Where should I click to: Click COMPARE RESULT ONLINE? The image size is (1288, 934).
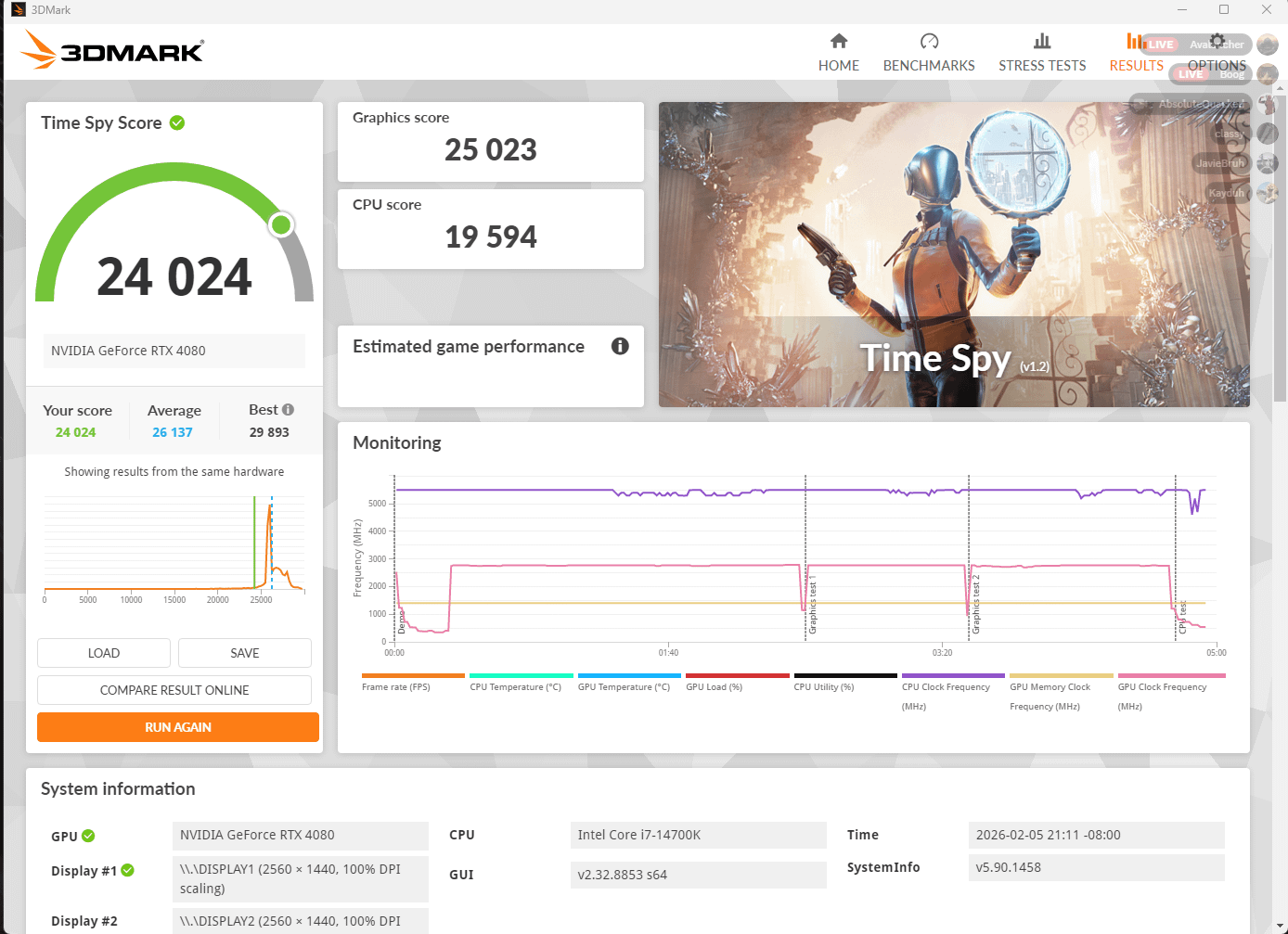pyautogui.click(x=174, y=690)
